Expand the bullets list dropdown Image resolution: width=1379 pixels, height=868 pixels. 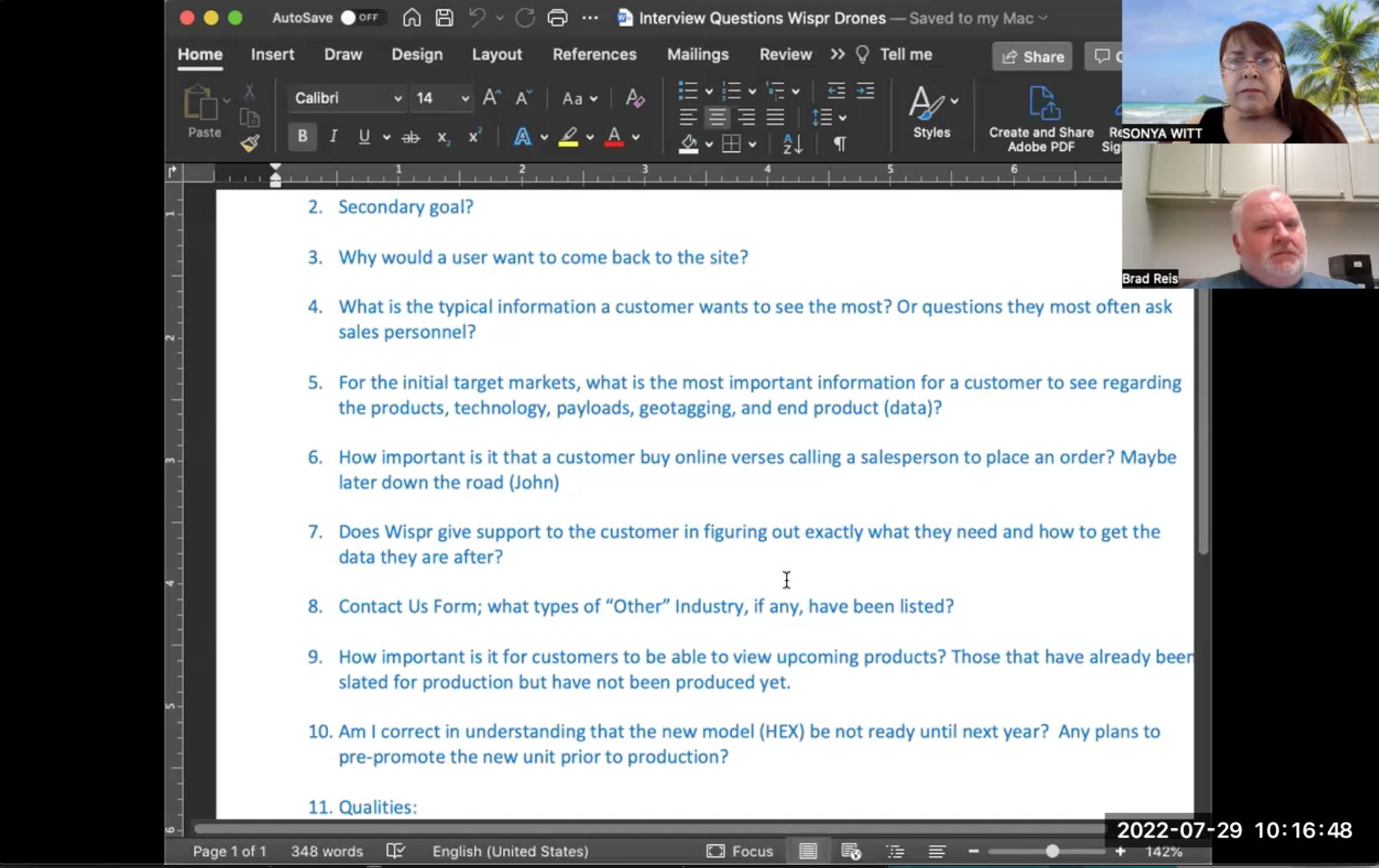(708, 92)
